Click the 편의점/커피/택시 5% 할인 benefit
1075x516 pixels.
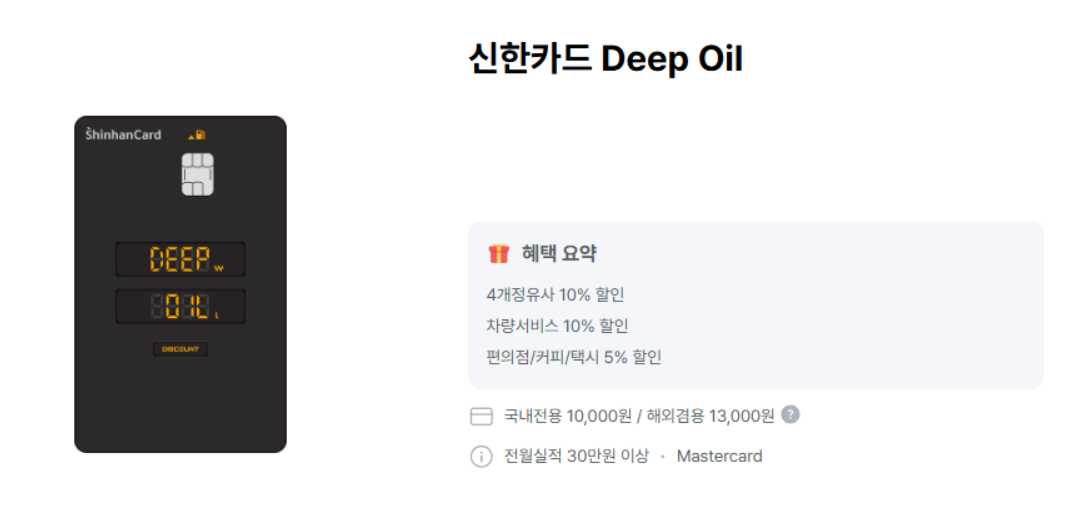[x=573, y=357]
